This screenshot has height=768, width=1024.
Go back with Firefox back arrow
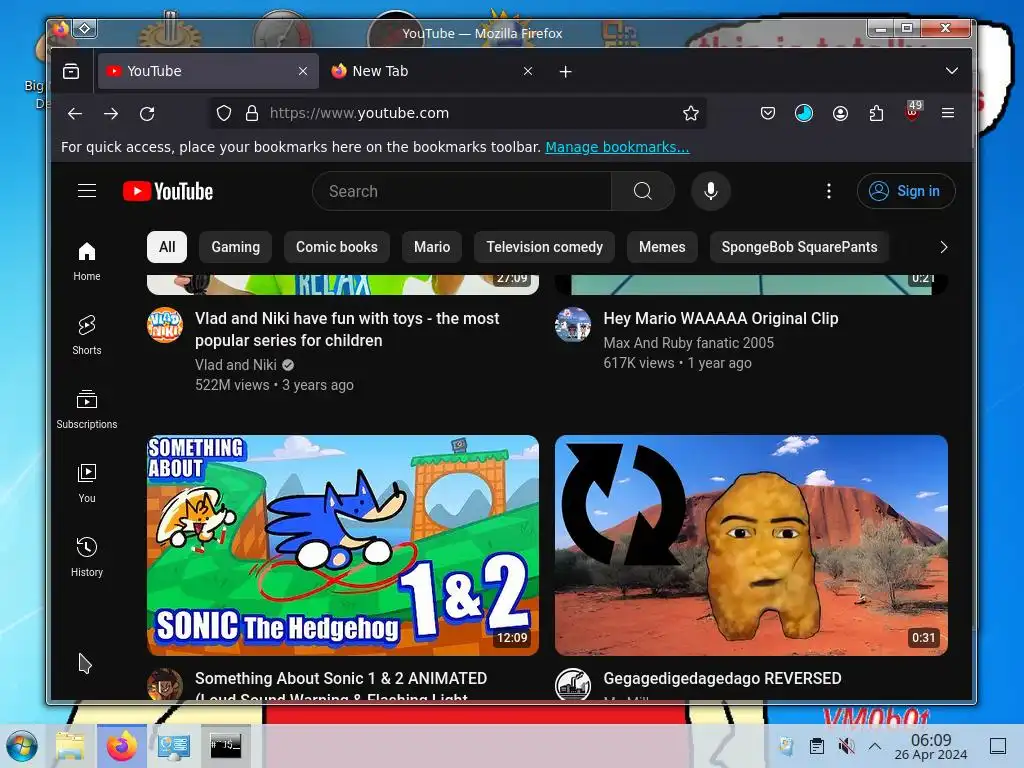[x=75, y=114]
